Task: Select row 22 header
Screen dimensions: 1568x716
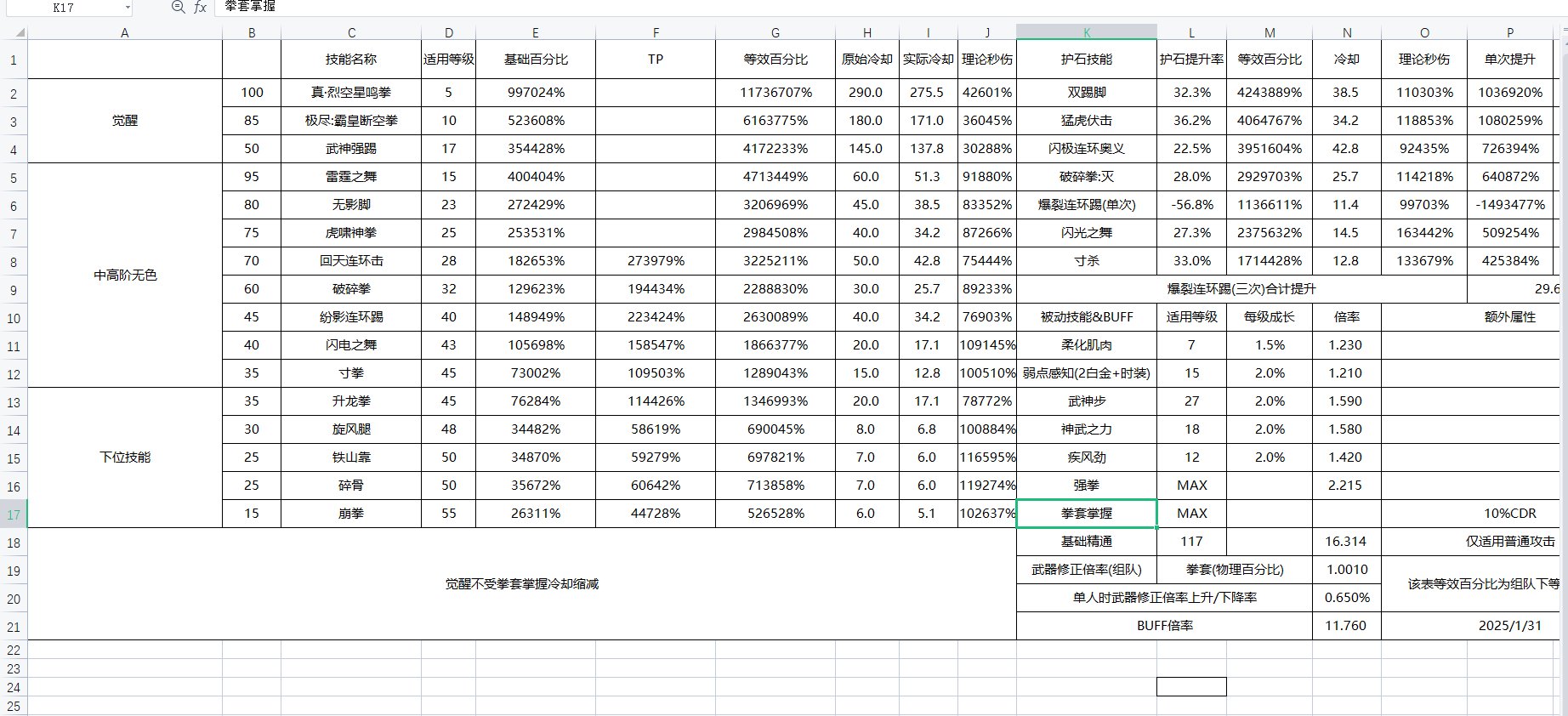Action: tap(14, 650)
